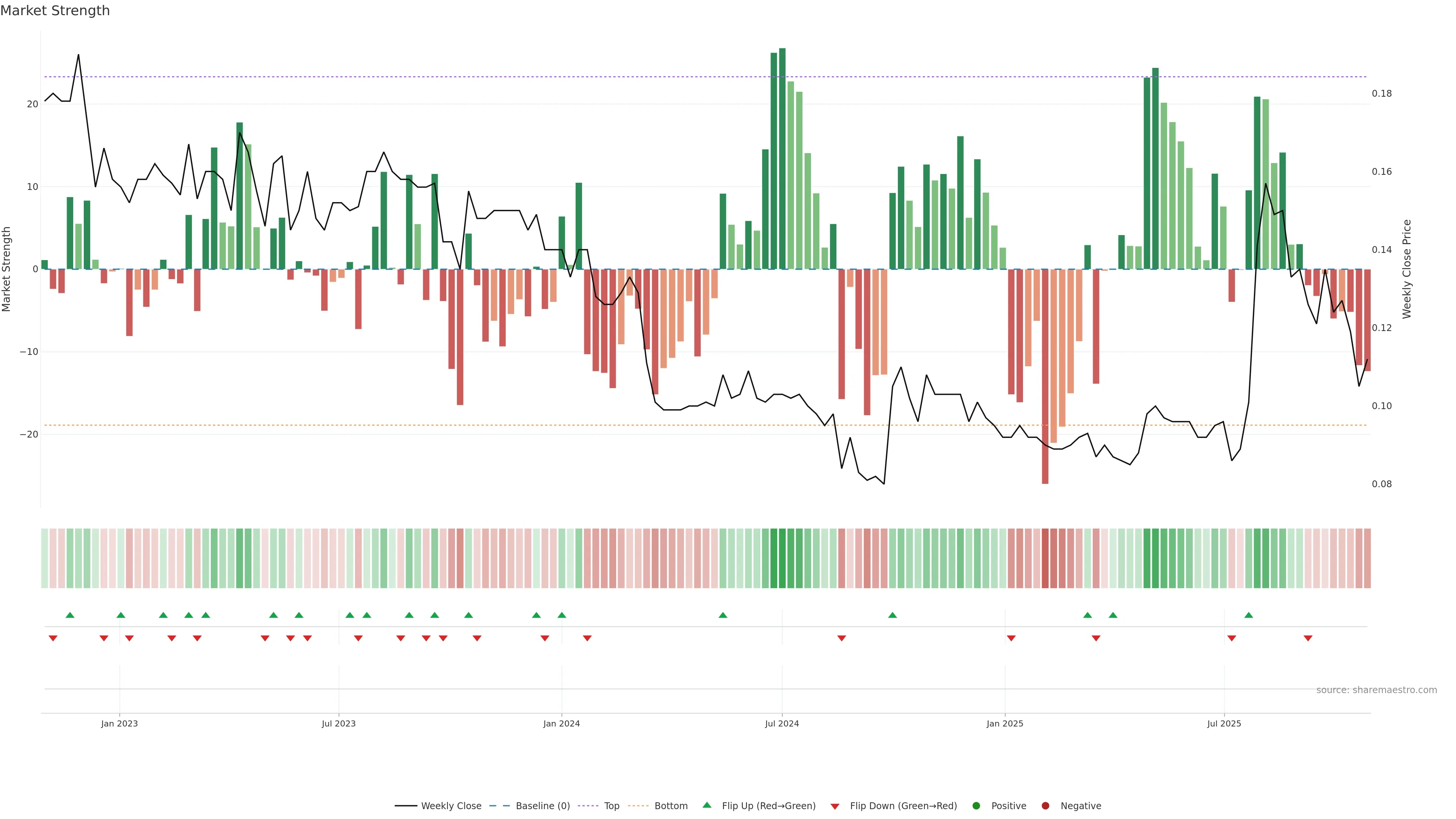Click the Weekly Close Price axis title
Image resolution: width=1456 pixels, height=819 pixels.
pyautogui.click(x=1407, y=269)
